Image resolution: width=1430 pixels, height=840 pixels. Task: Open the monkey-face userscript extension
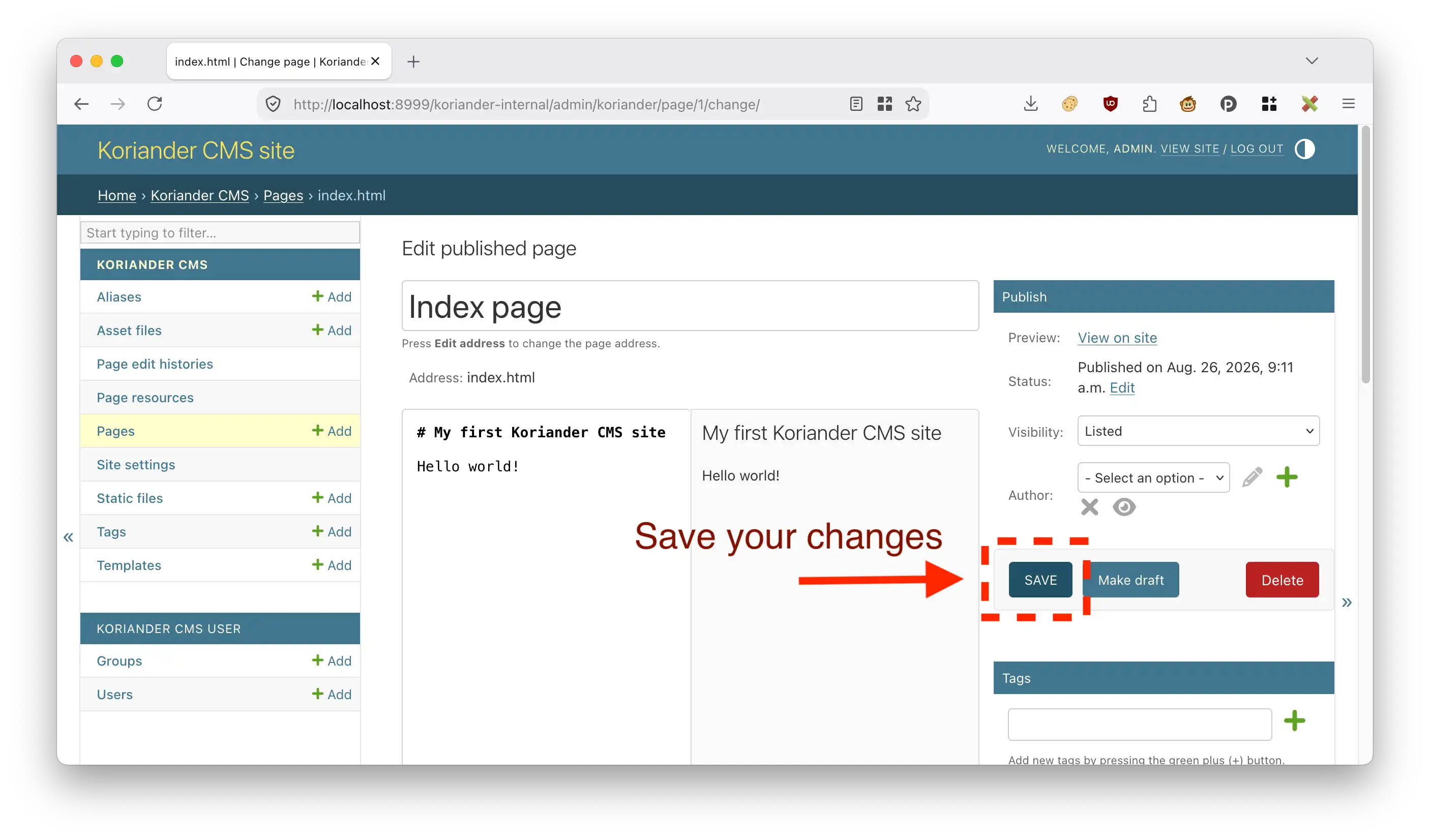coord(1188,104)
